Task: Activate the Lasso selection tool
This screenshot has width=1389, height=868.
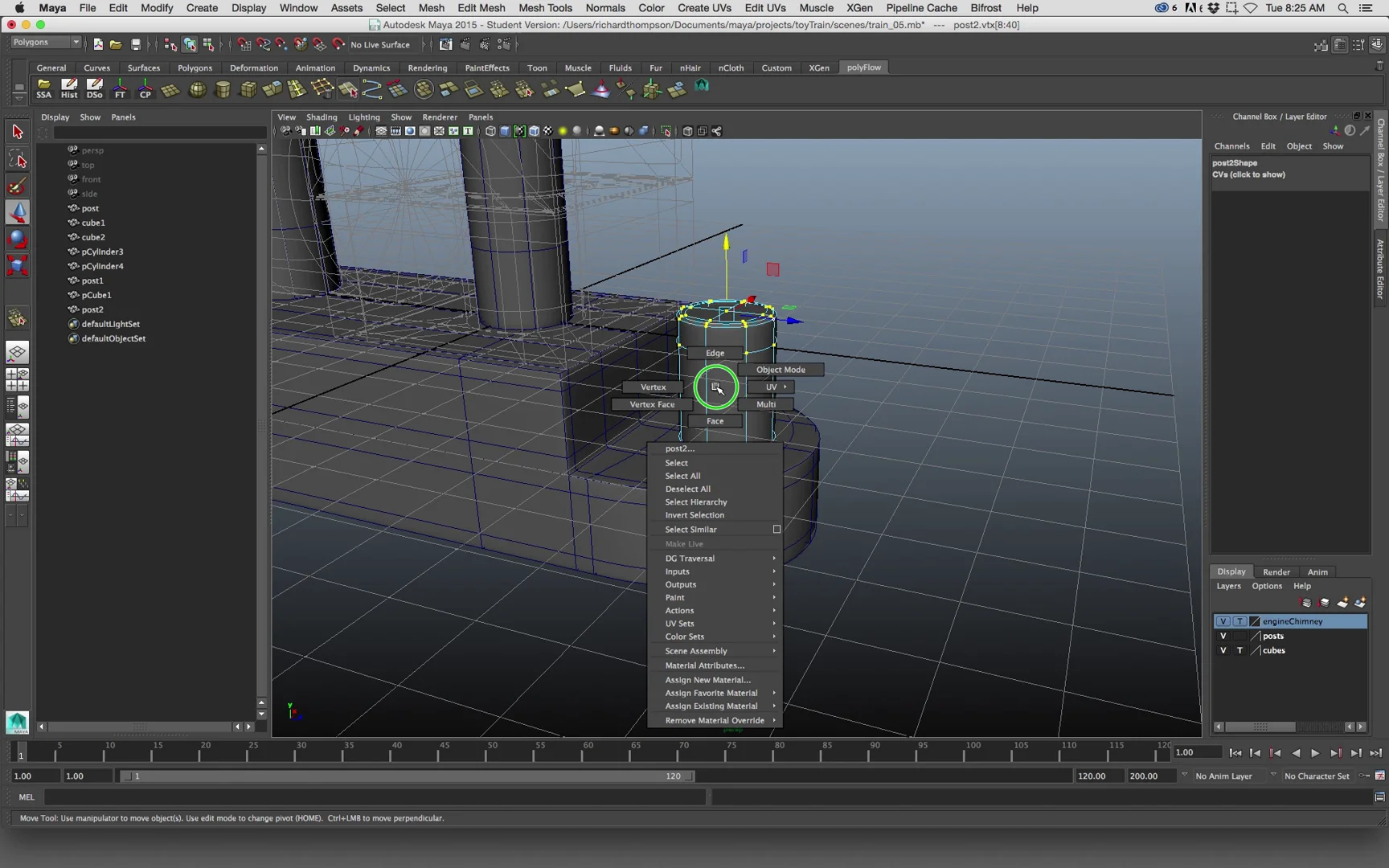Action: [18, 158]
